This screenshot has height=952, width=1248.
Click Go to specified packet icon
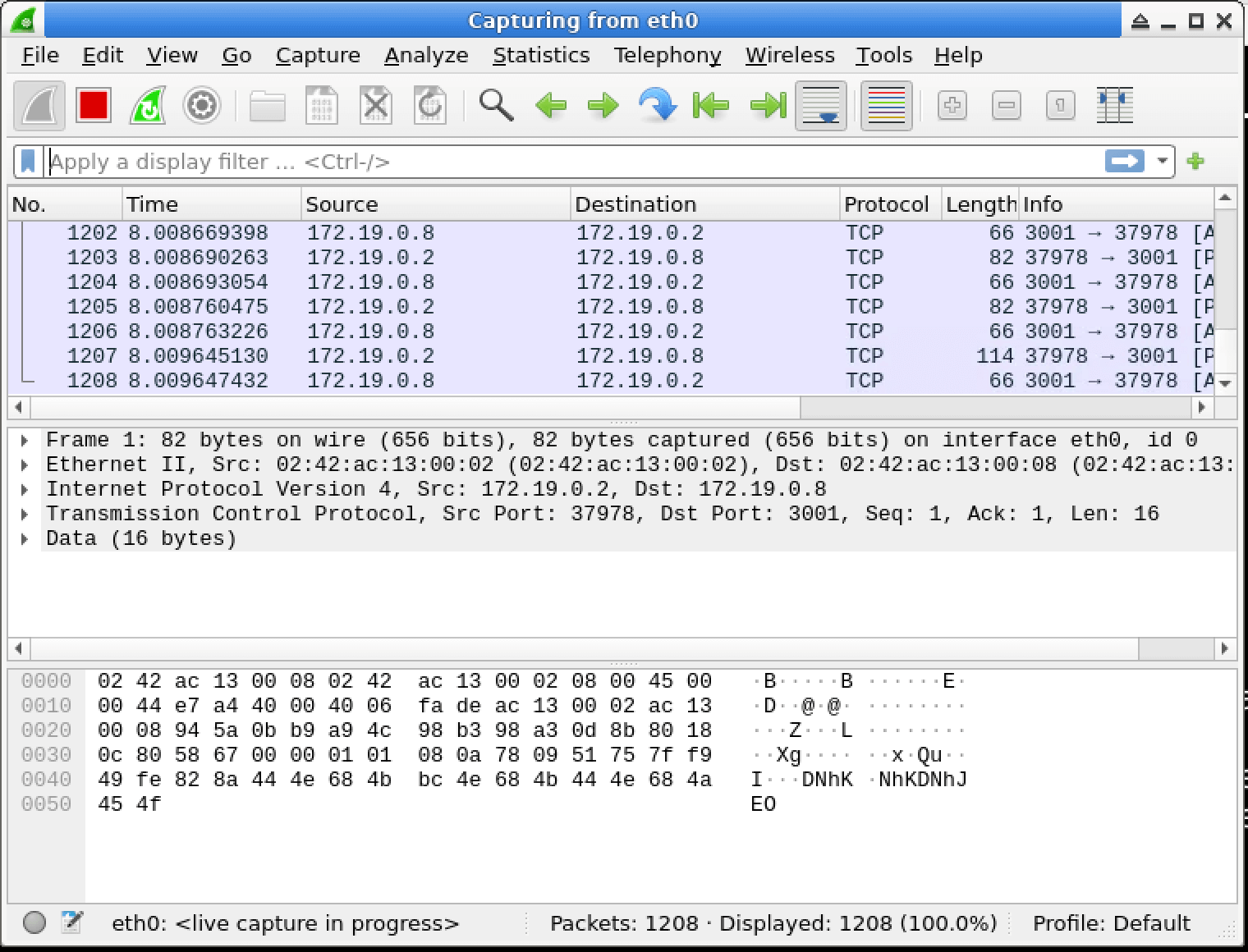click(658, 106)
